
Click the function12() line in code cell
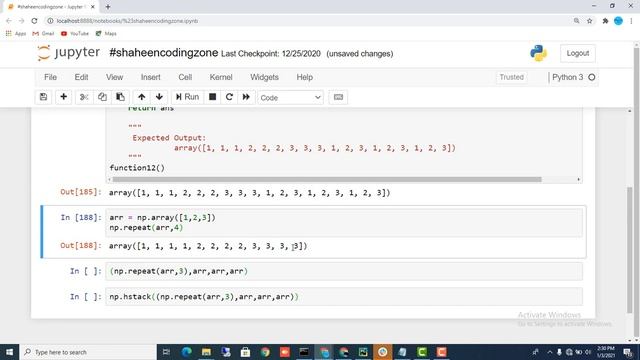(x=137, y=168)
